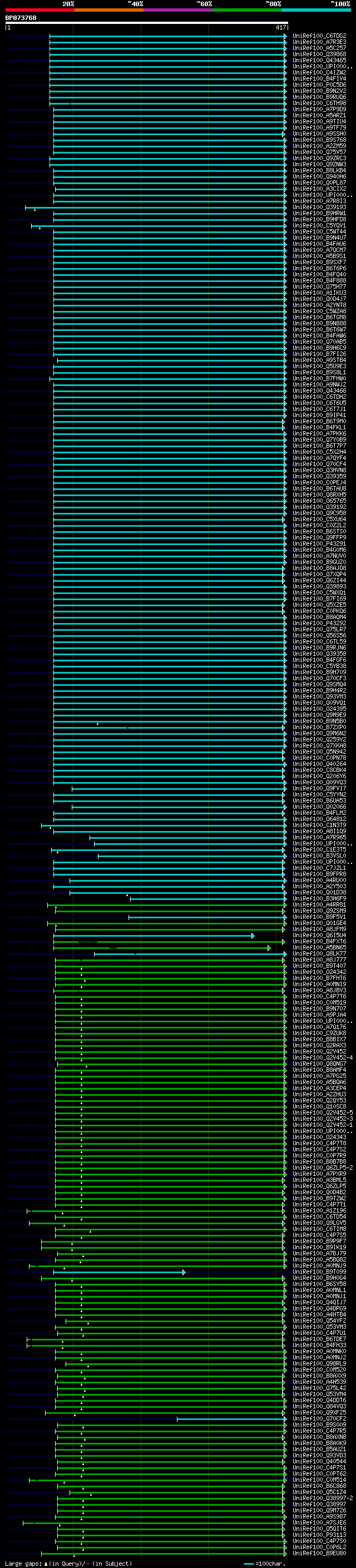Image resolution: width=356 pixels, height=1568 pixels.
Task: Click the short cyan bar for UniRef100_Q6I5U4
Action: tap(154, 936)
